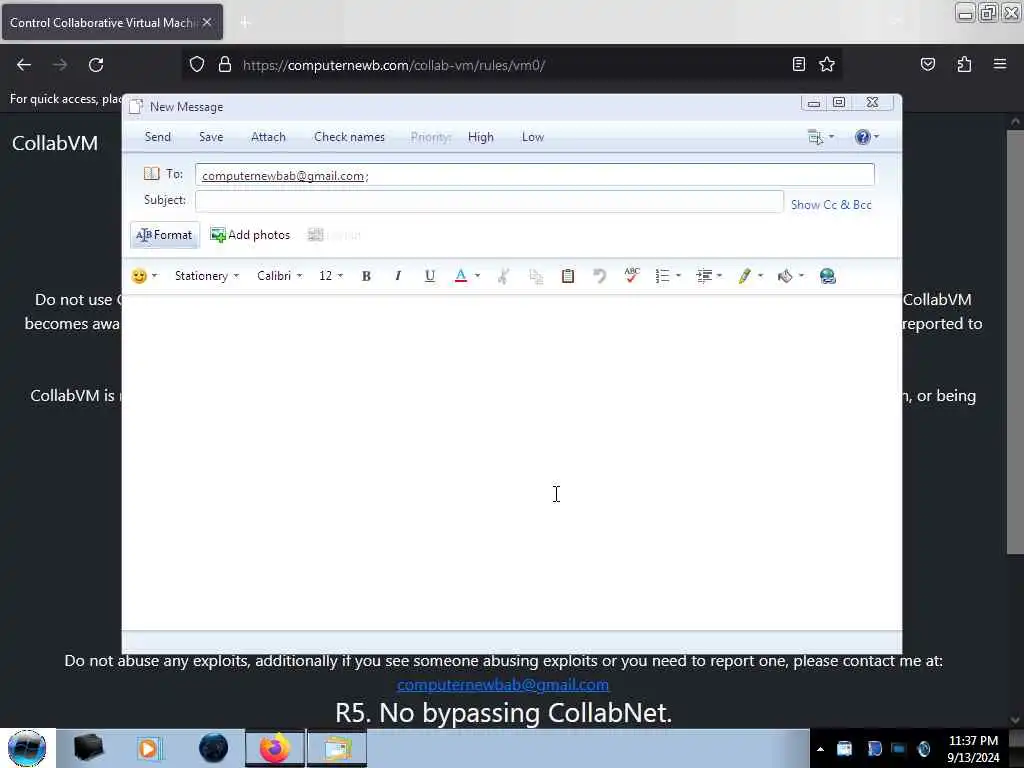Expand the highlighter color dropdown arrow

760,276
